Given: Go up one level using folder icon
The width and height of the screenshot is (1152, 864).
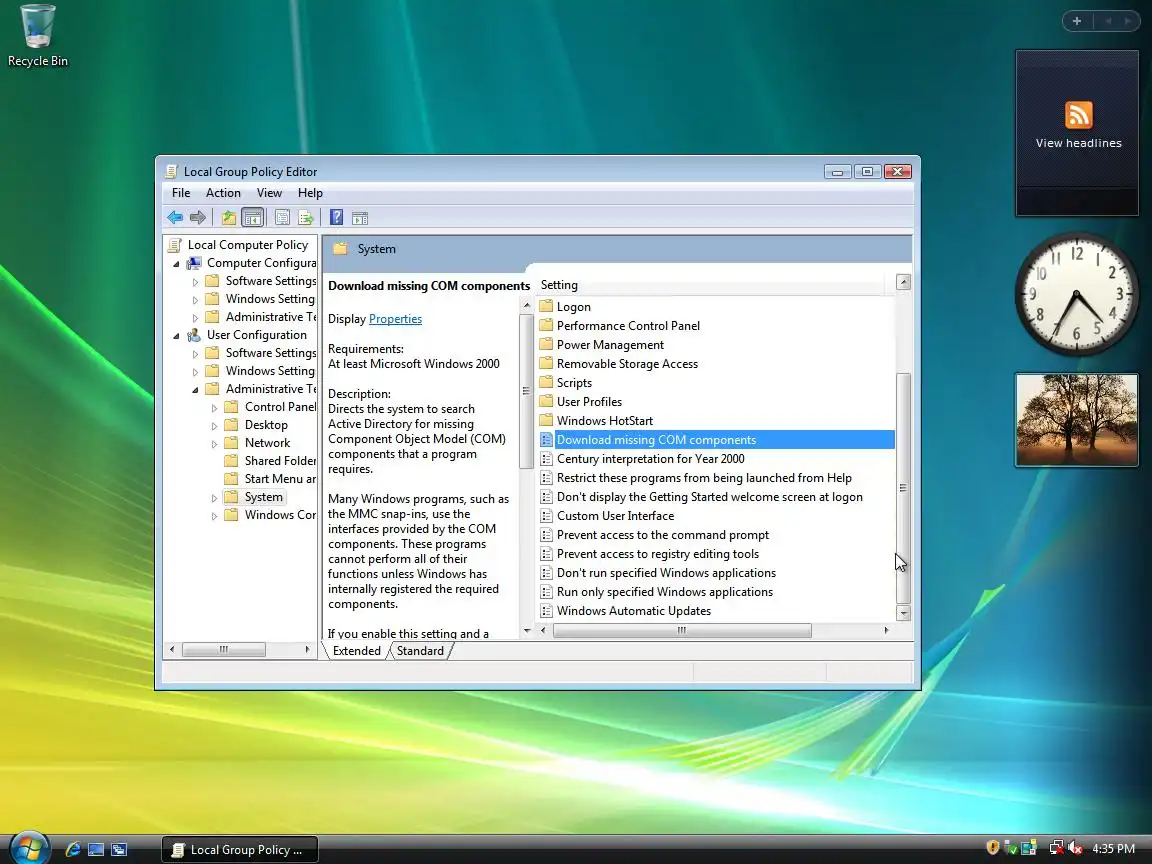Looking at the screenshot, I should [229, 217].
